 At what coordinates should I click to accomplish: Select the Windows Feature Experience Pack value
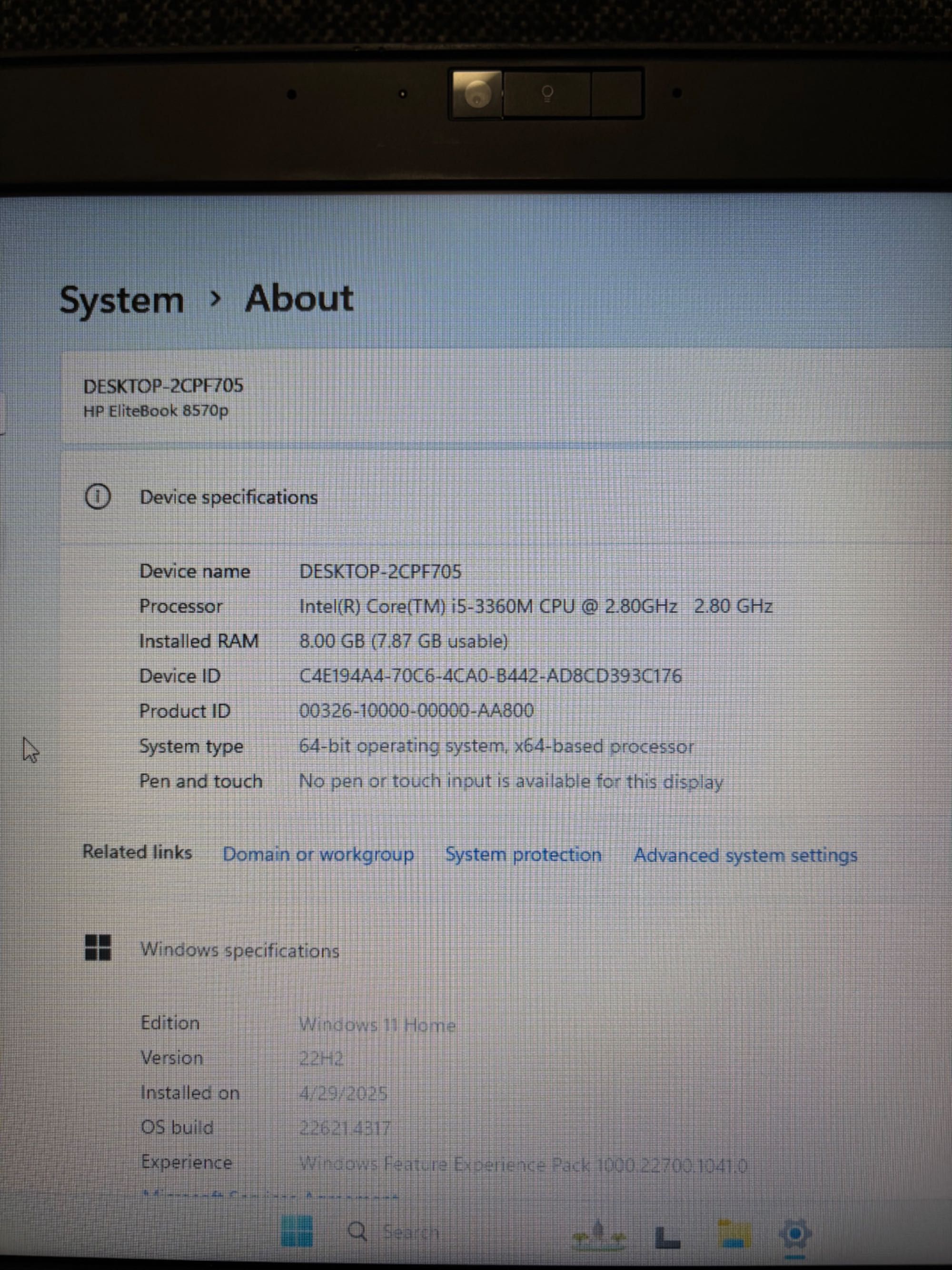coord(523,1164)
